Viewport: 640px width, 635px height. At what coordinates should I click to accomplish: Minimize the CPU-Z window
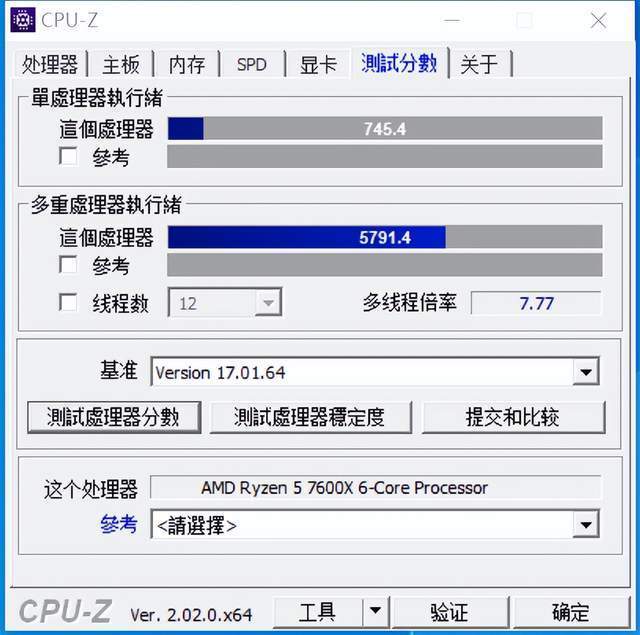click(452, 20)
